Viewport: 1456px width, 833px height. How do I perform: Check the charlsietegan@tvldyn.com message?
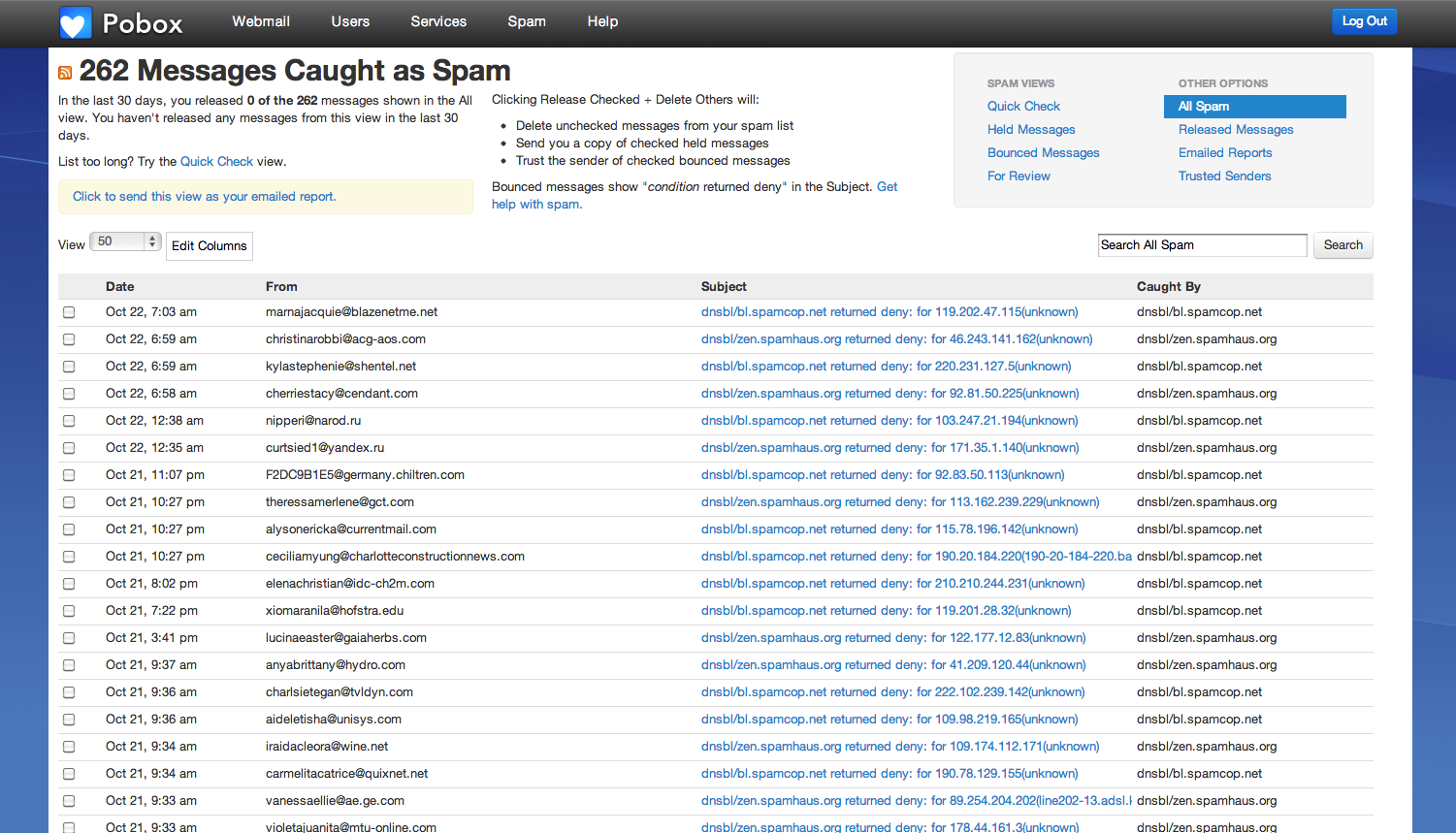69,692
